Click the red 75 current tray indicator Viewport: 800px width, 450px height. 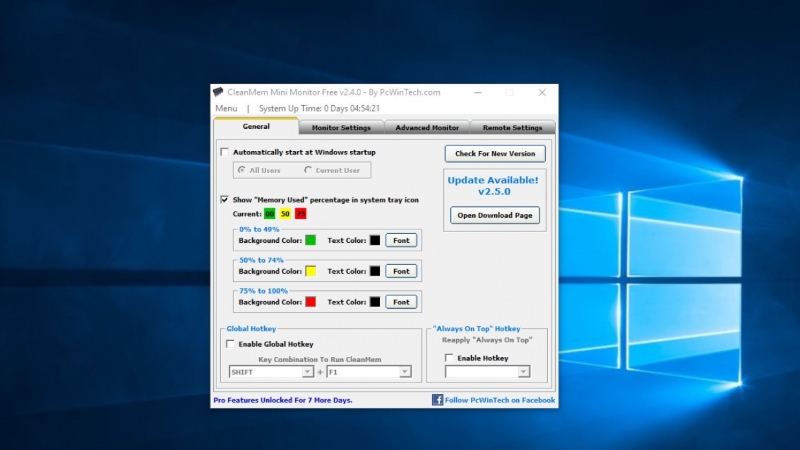tap(301, 214)
